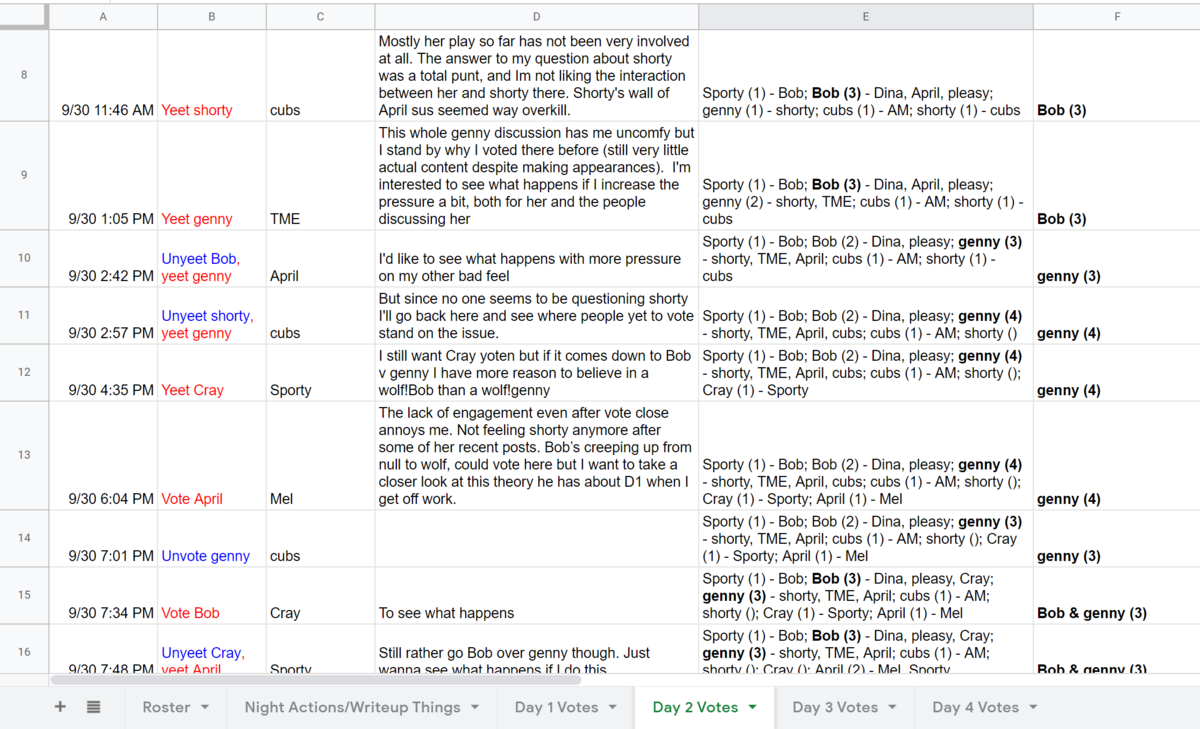Click 'Mel' voter cell
This screenshot has height=729, width=1200.
click(x=320, y=456)
